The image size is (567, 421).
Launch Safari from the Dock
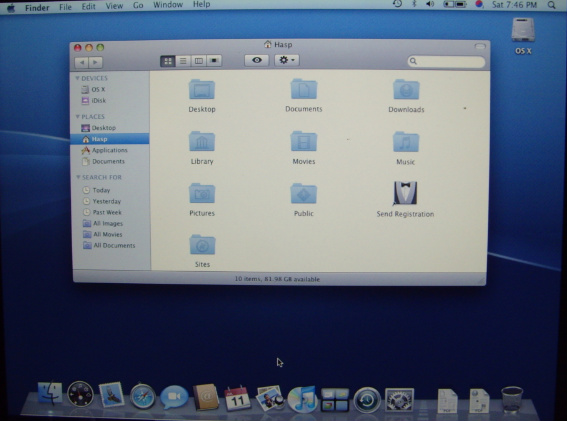[143, 396]
